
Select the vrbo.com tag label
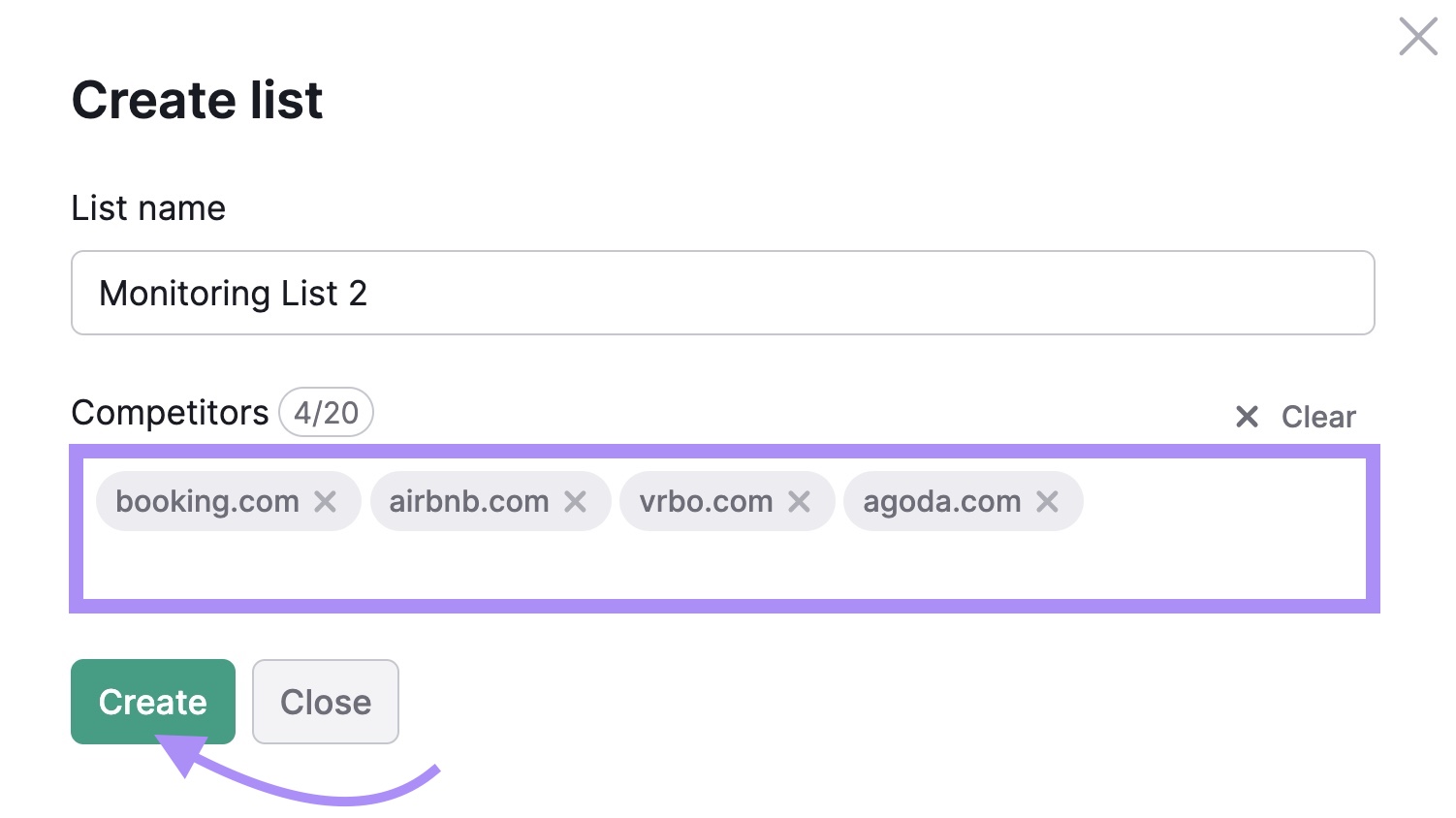coord(706,501)
